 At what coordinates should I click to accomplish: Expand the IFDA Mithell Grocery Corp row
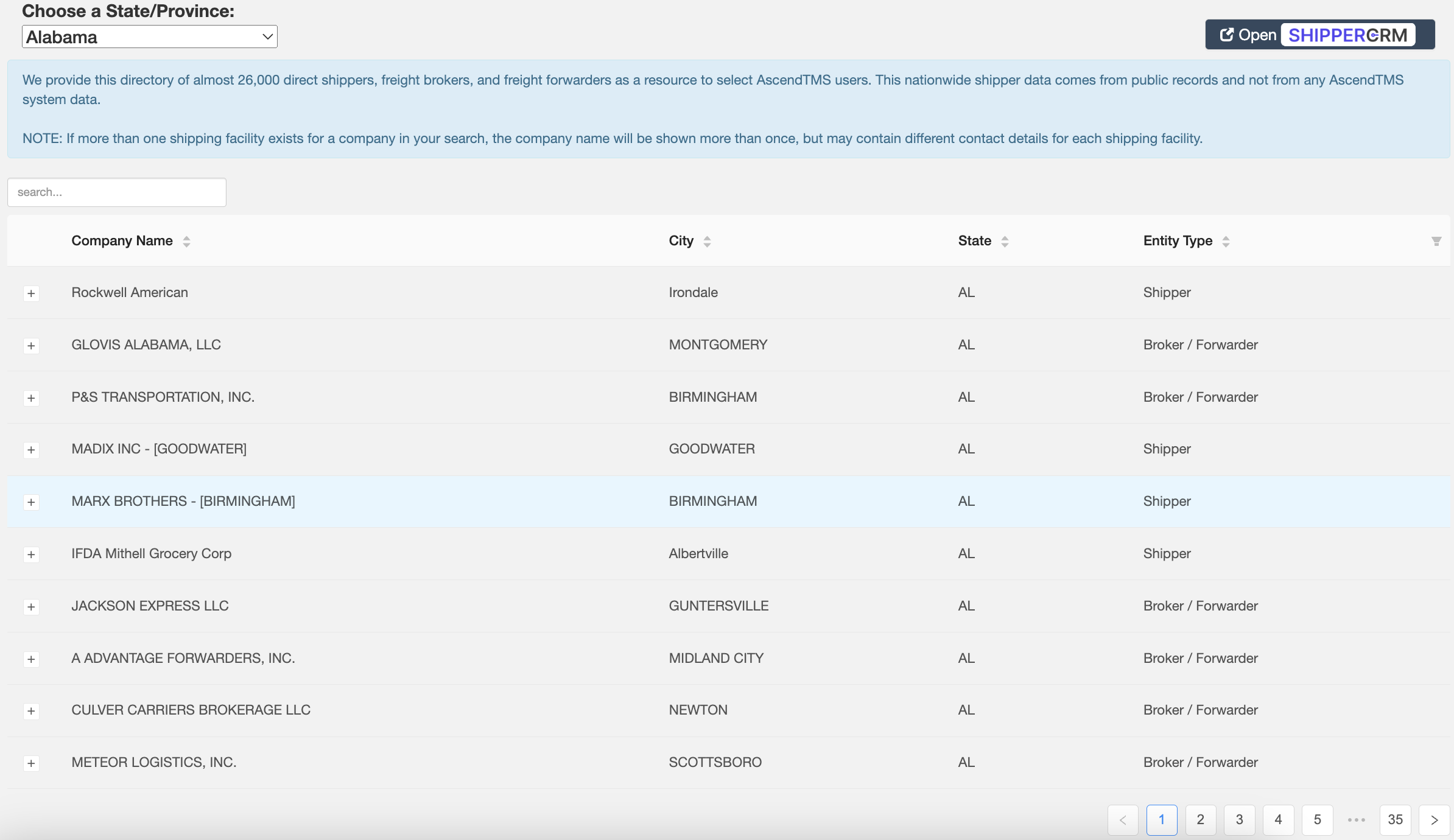(x=31, y=555)
